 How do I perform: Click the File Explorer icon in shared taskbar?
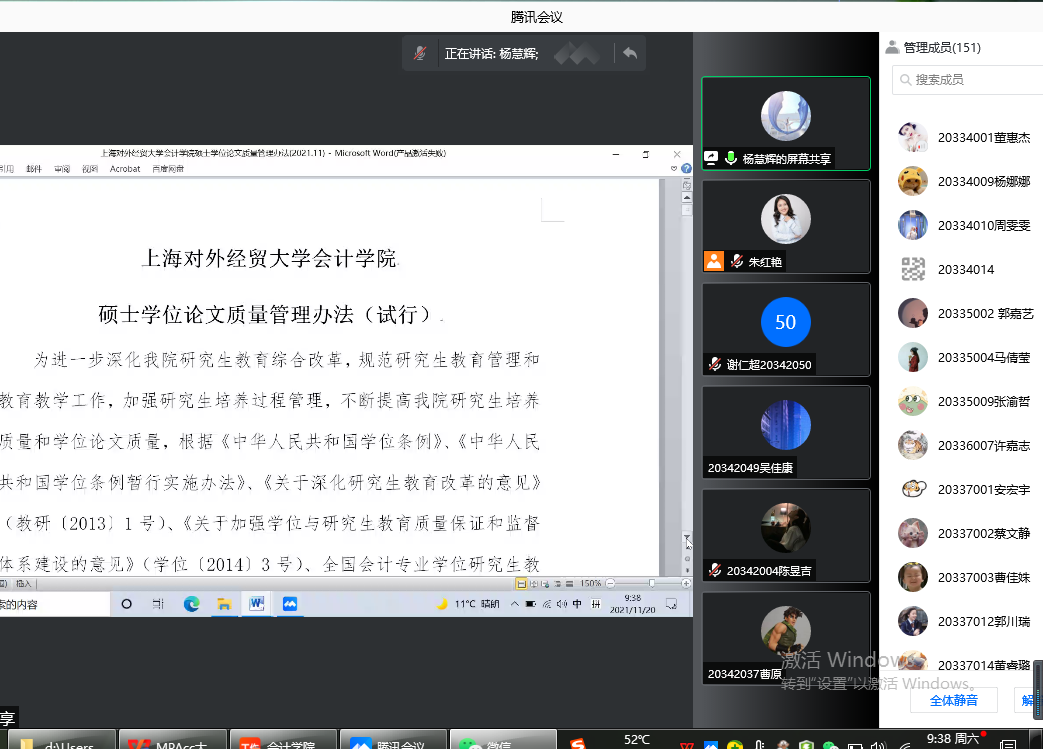pos(224,604)
